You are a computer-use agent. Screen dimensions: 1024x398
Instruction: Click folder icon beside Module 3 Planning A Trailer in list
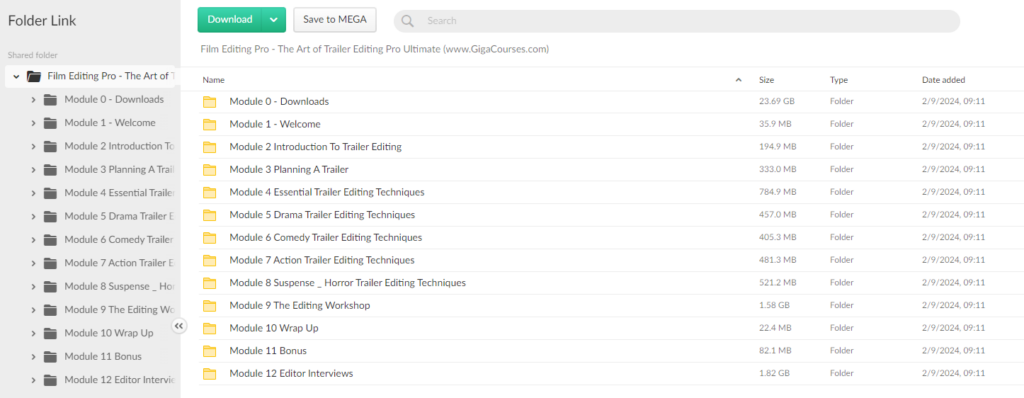coord(209,169)
